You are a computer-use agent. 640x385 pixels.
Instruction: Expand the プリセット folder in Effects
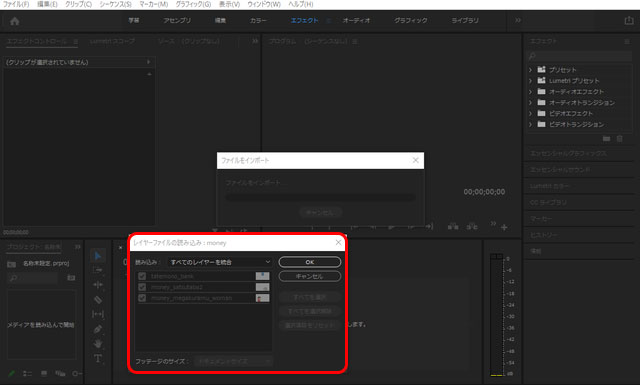pos(530,70)
